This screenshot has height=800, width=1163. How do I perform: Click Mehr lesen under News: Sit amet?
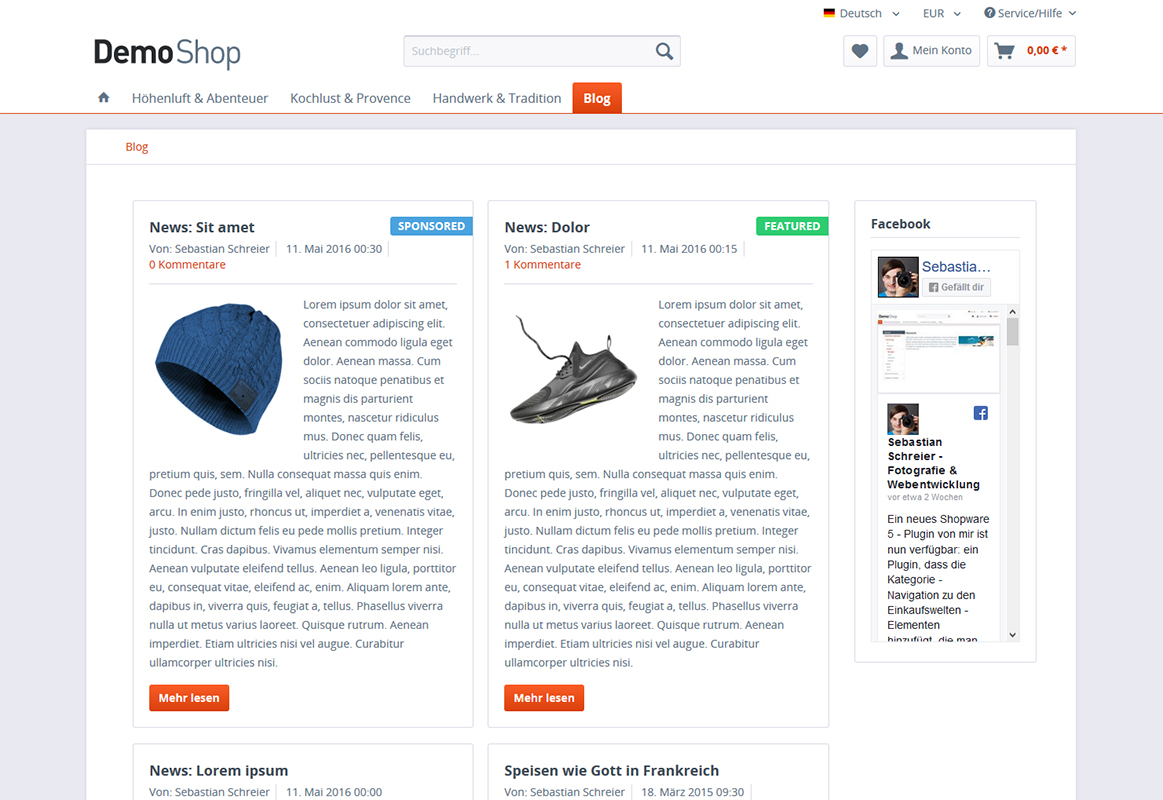tap(189, 698)
